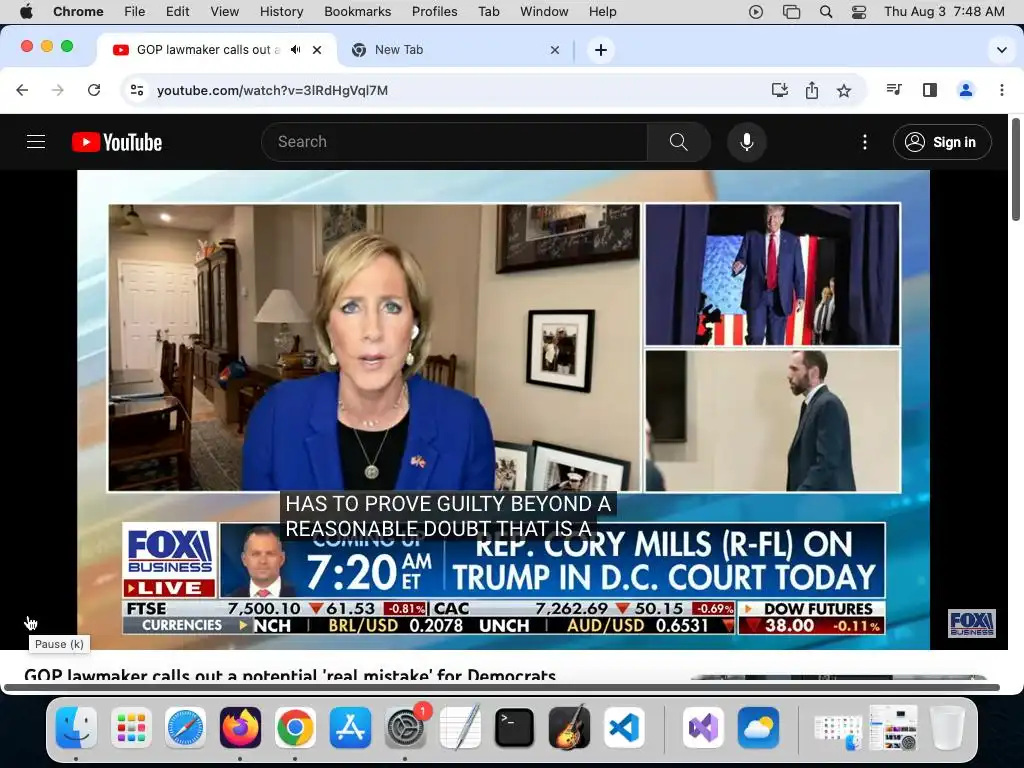The image size is (1024, 768).
Task: Open Safari from the Dock
Action: pos(185,727)
